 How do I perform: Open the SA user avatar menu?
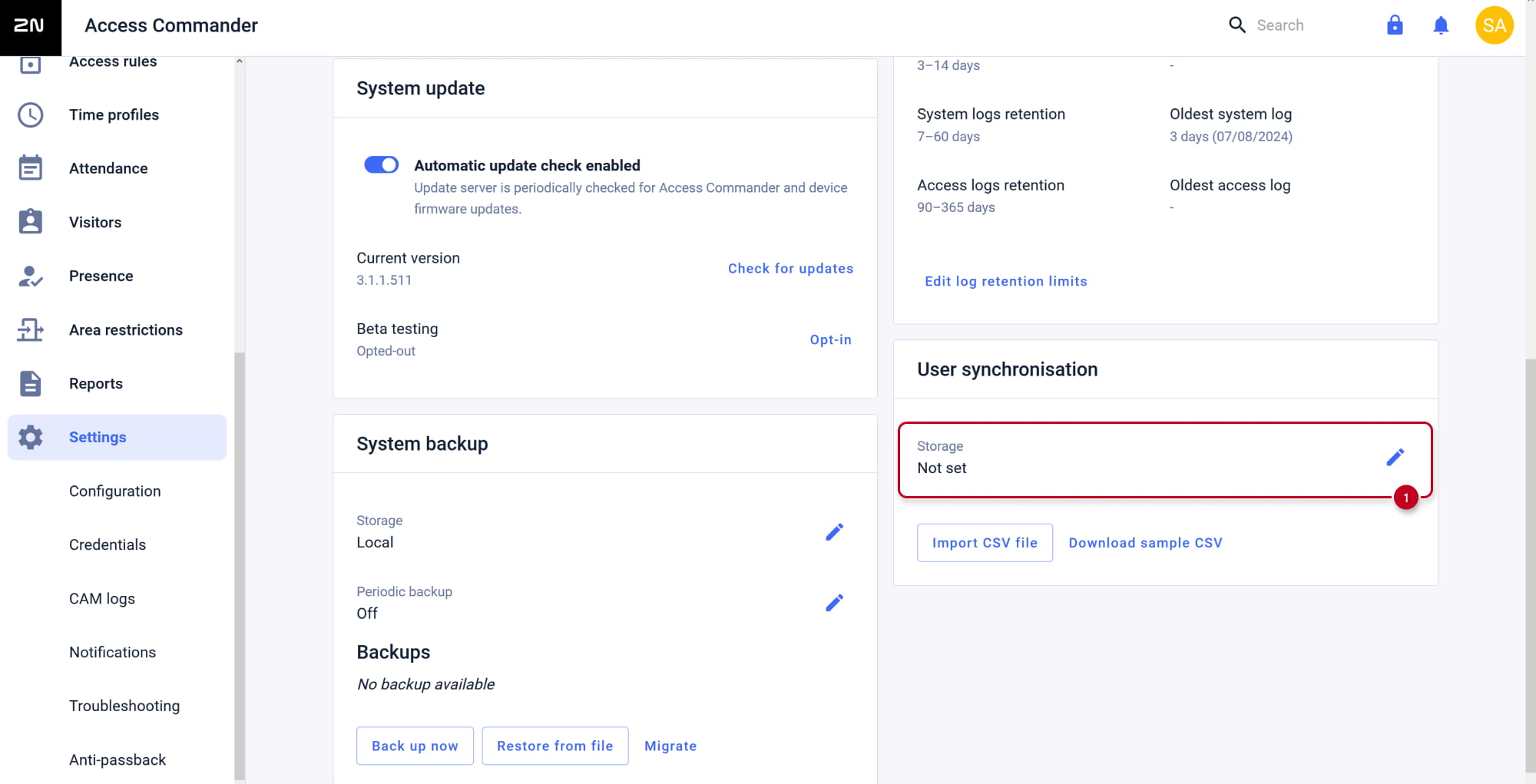[1494, 25]
